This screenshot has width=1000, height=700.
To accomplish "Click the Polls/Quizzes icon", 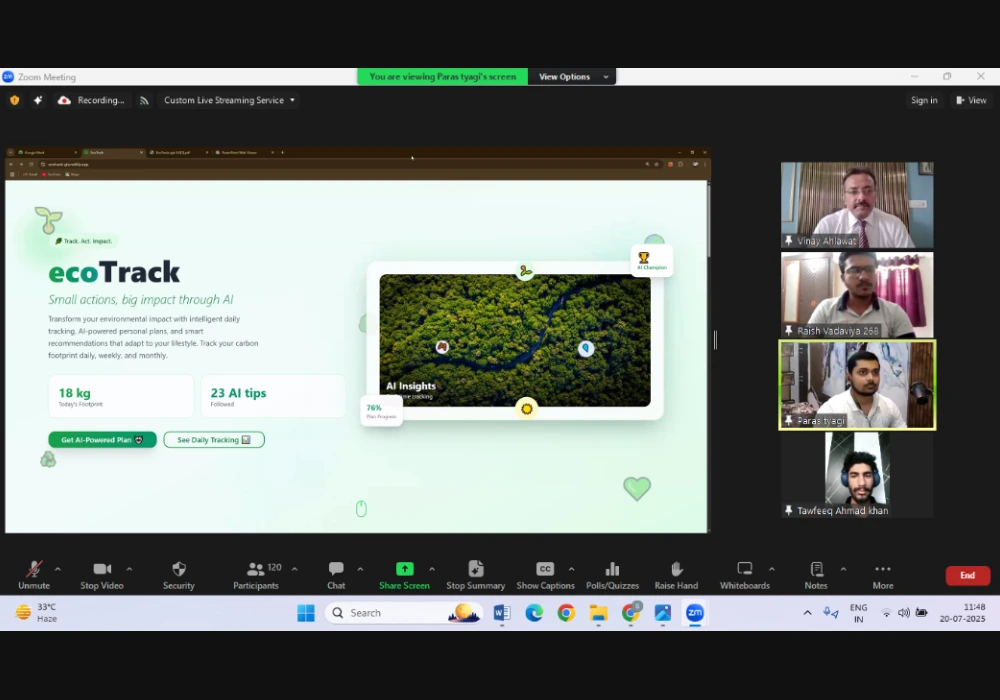I will [x=612, y=569].
